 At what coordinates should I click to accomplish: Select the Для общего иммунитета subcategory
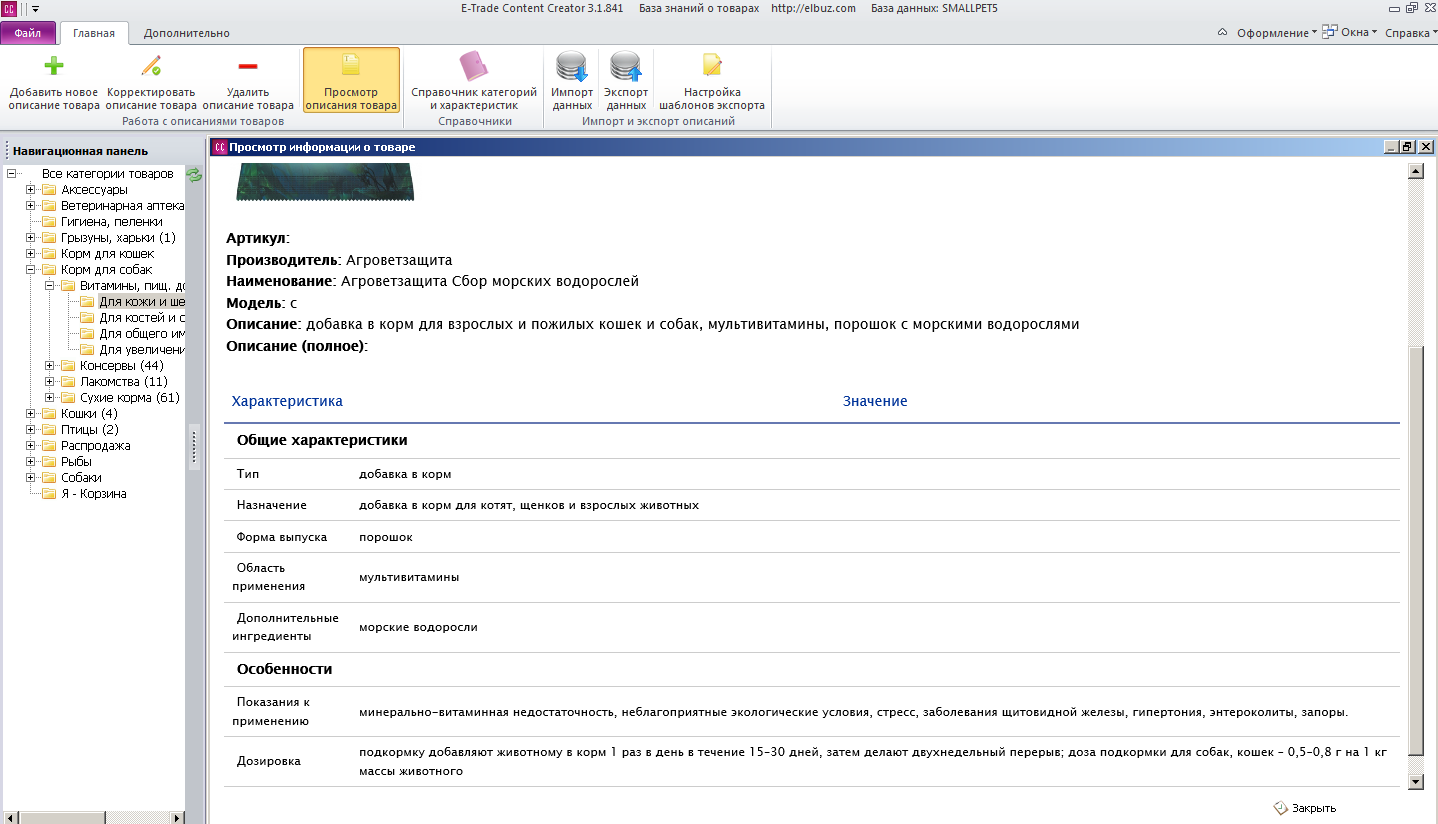click(x=141, y=334)
